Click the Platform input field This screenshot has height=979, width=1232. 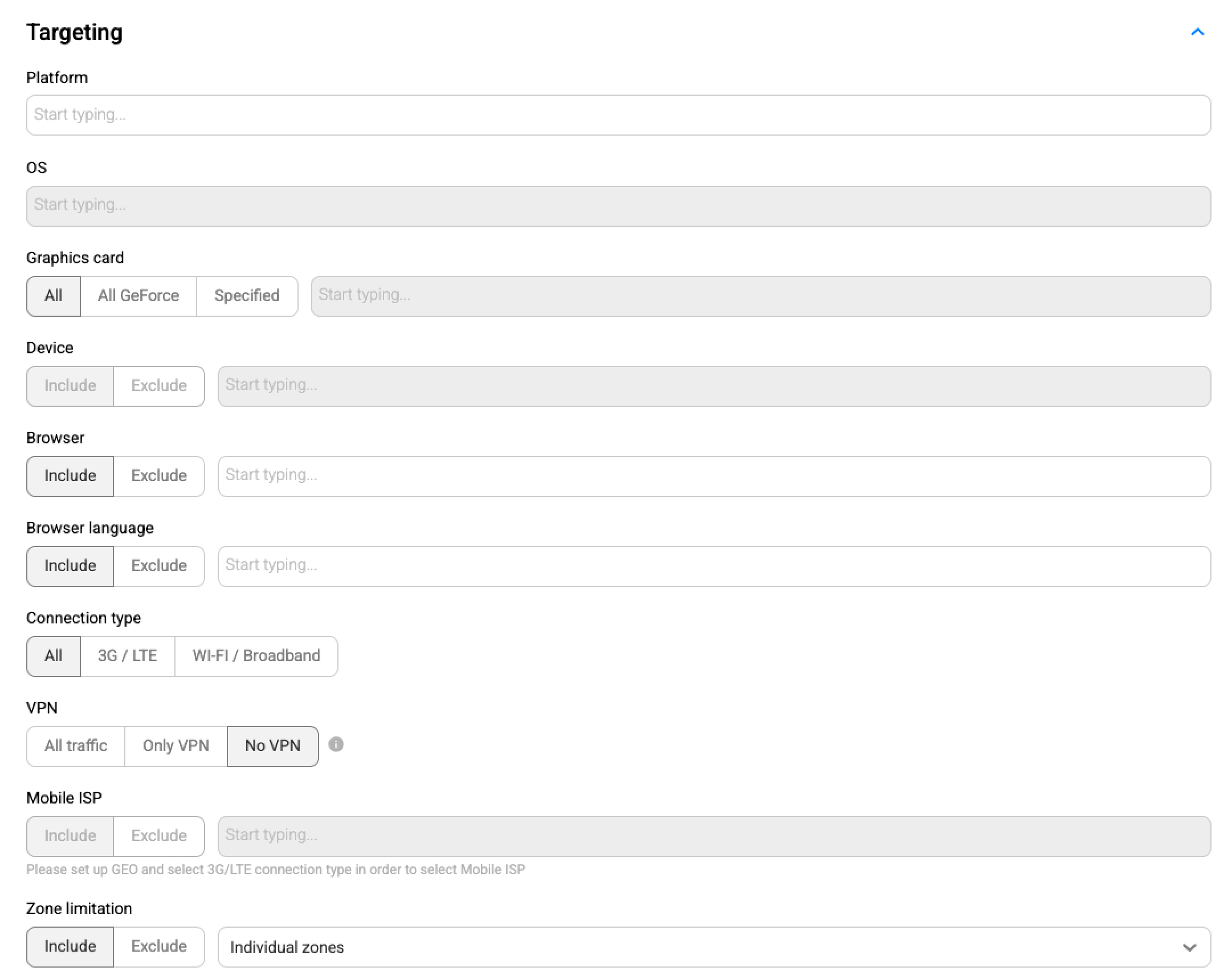coord(618,115)
